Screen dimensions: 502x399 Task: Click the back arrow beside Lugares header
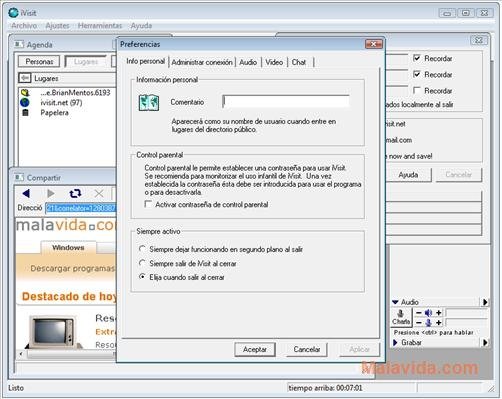24,78
